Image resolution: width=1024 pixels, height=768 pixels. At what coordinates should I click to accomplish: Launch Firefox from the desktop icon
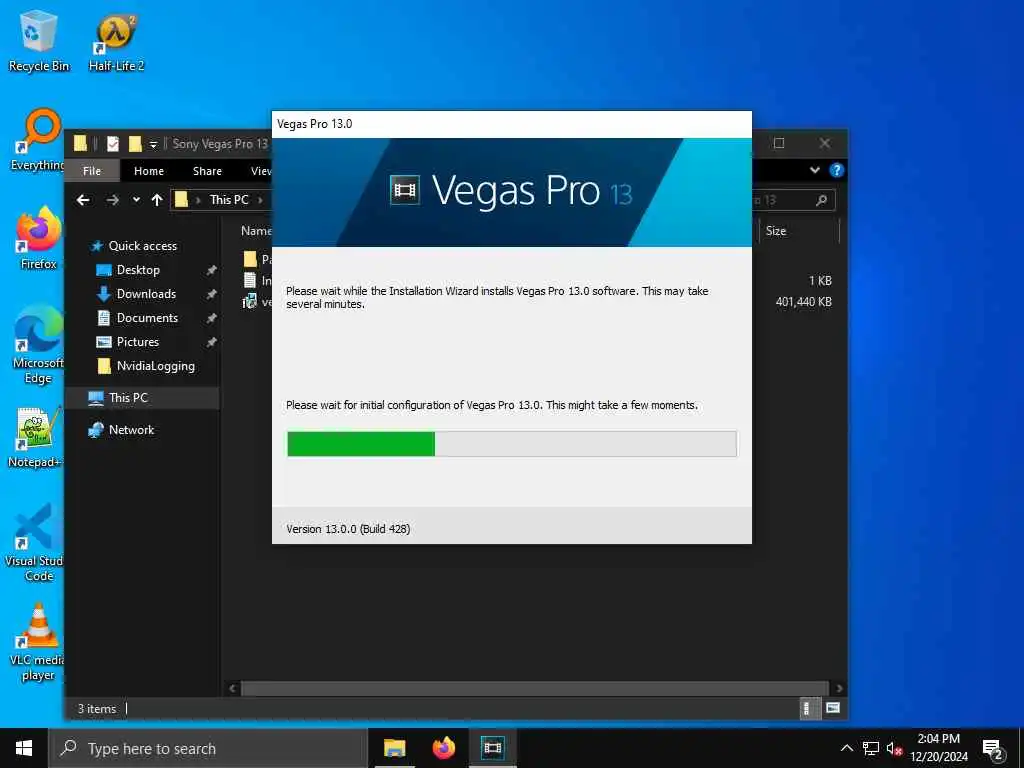39,238
